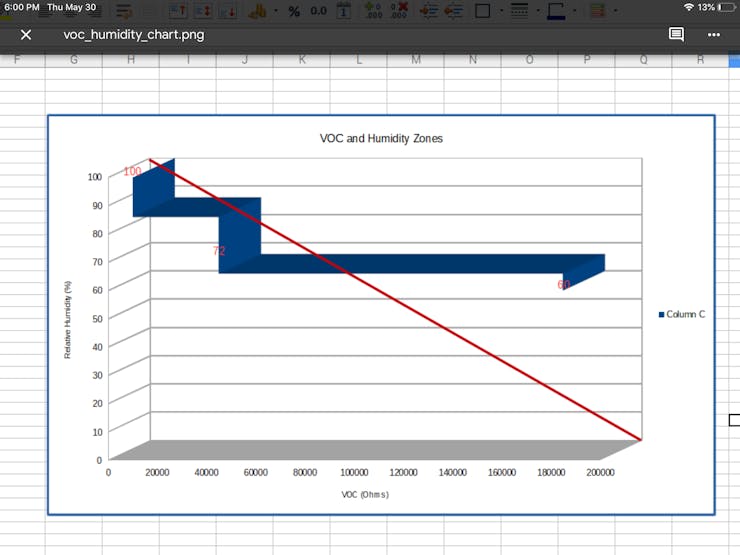Screen dimensions: 740x555
Task: Click the red data label 72
Action: coord(219,251)
